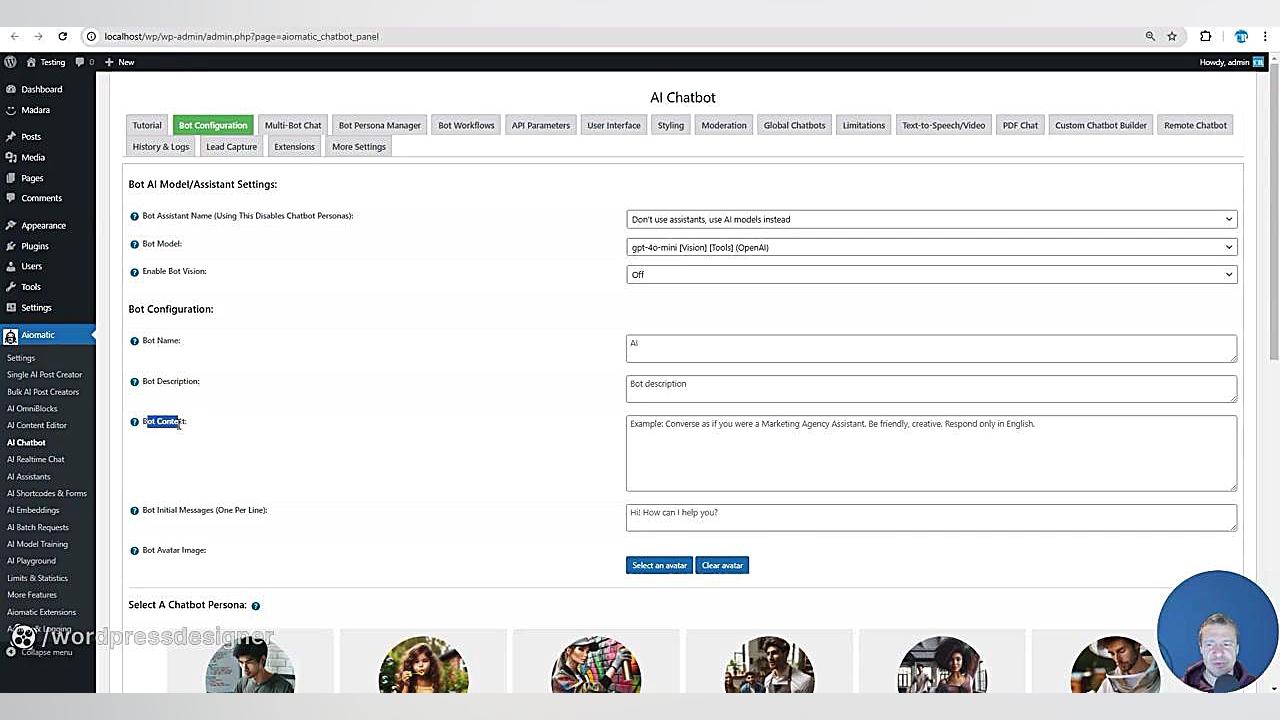
Task: Expand Bot Assistant Name dropdown
Action: (x=932, y=219)
